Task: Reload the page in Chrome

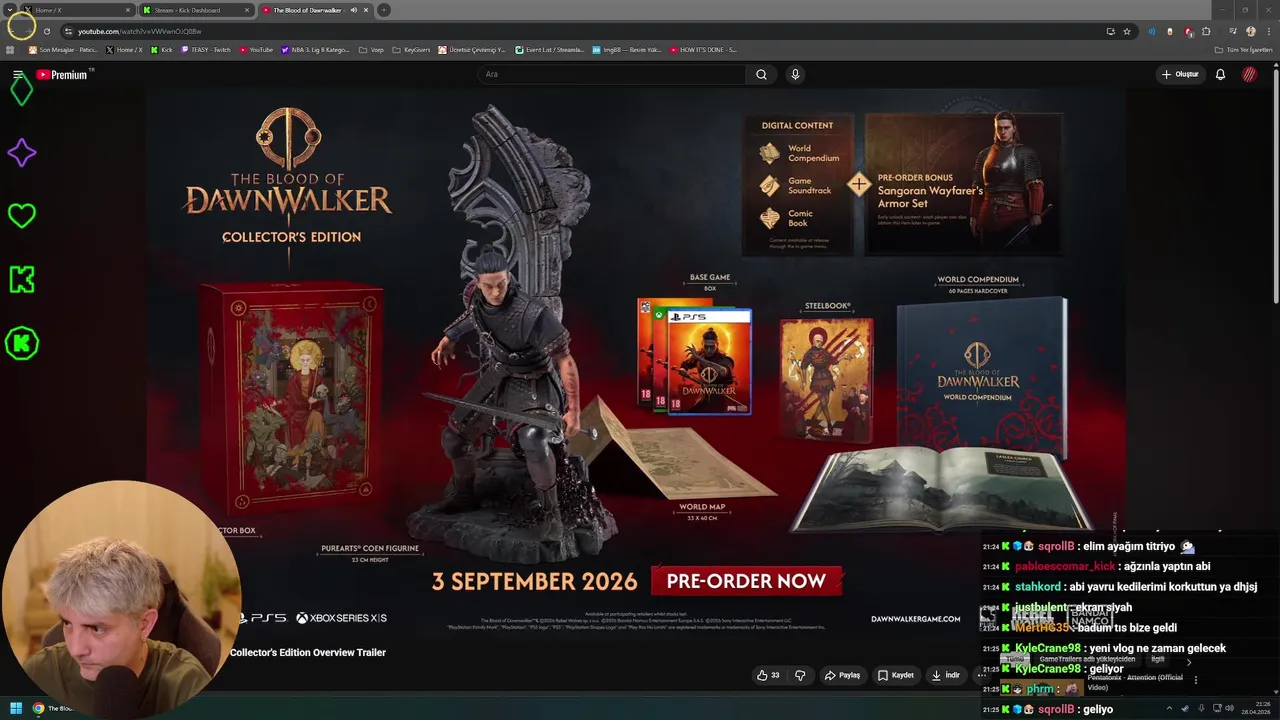Action: click(x=46, y=31)
